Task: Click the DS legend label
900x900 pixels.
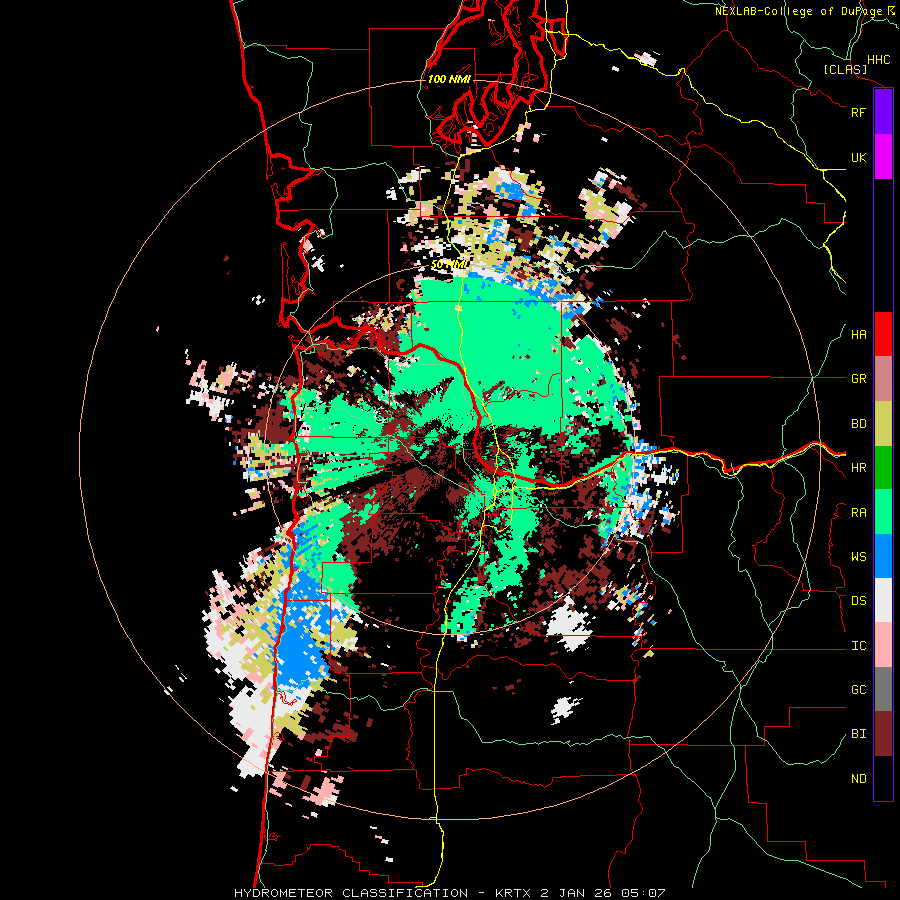Action: (x=858, y=601)
